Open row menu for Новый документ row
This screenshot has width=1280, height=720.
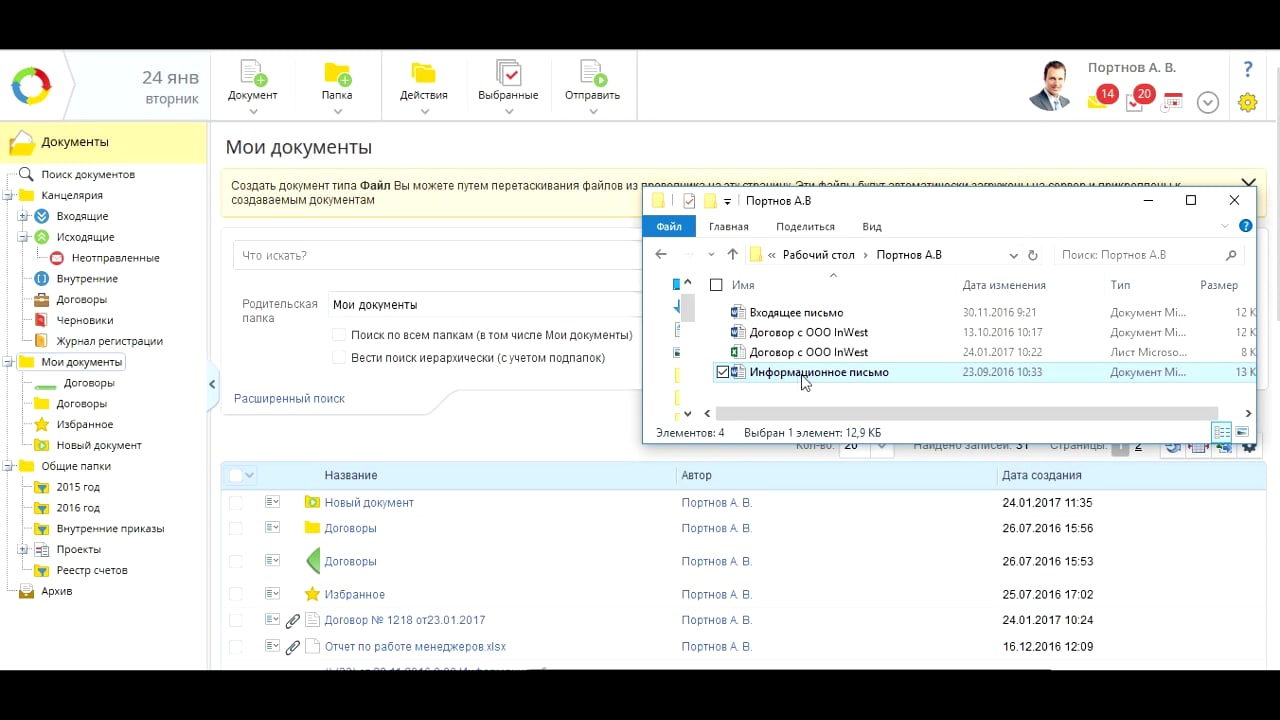click(x=272, y=502)
